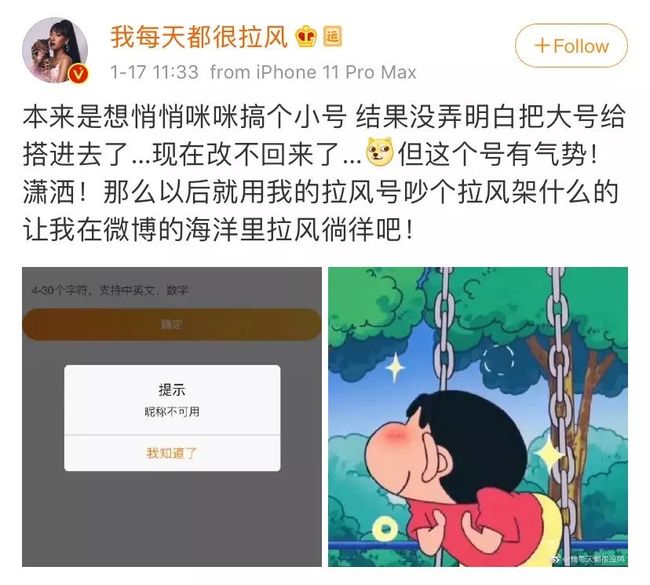Open the username 我每天都很拉风
The height and width of the screenshot is (585, 650).
(199, 37)
